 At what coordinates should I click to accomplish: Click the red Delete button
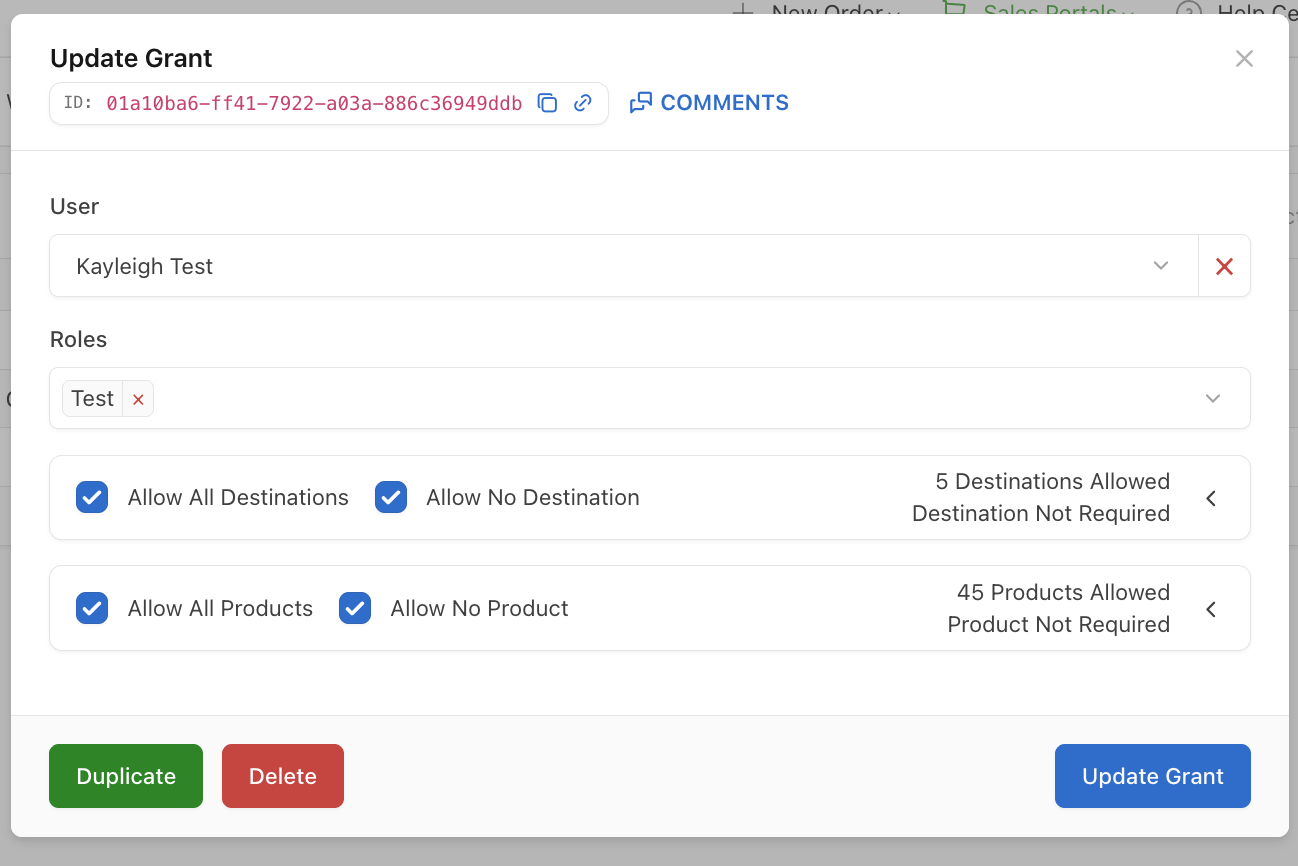click(x=283, y=776)
